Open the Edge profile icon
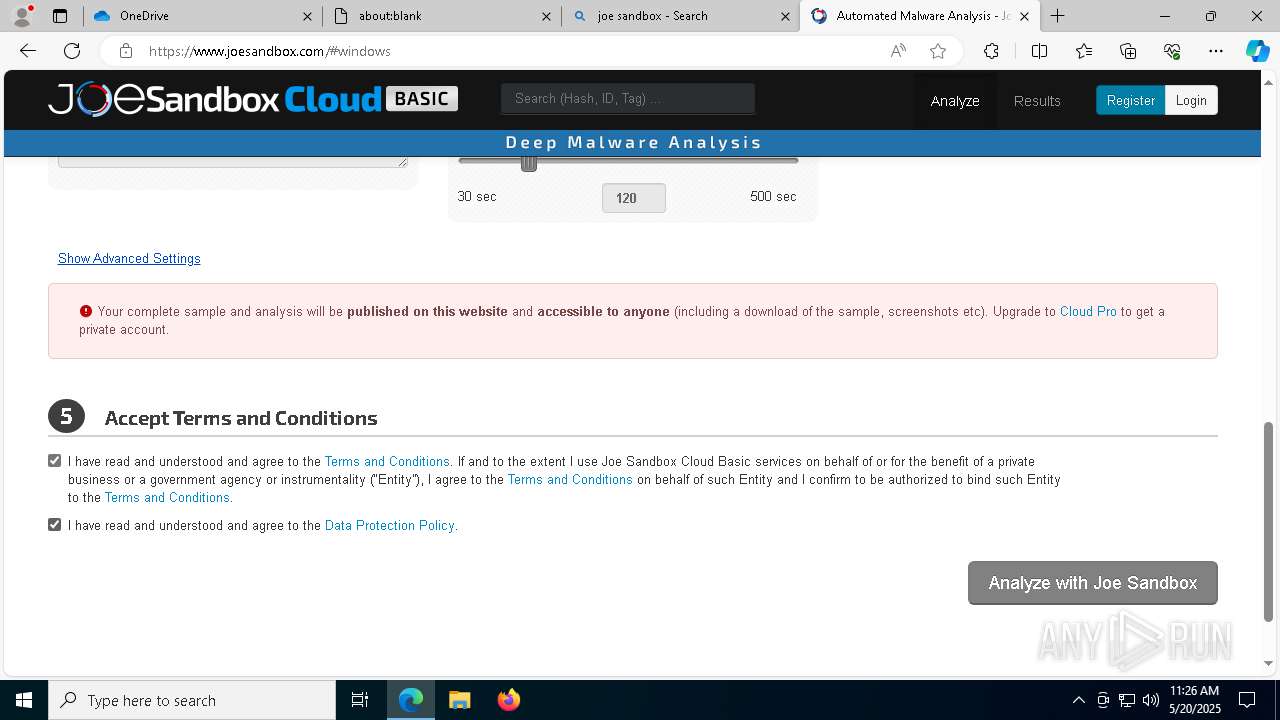The image size is (1280, 720). [x=22, y=16]
